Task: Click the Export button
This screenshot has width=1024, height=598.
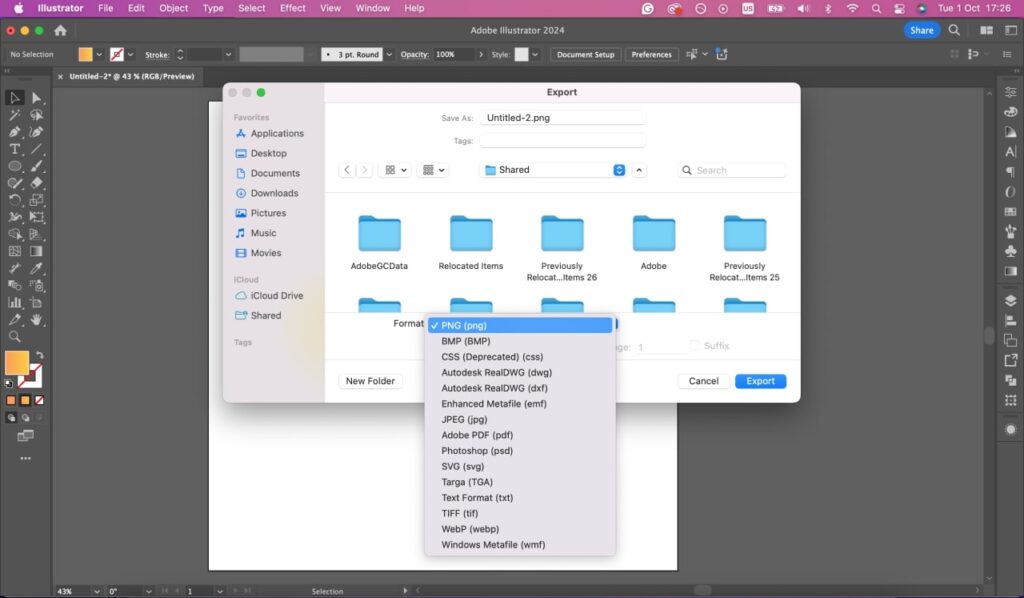Action: point(760,381)
